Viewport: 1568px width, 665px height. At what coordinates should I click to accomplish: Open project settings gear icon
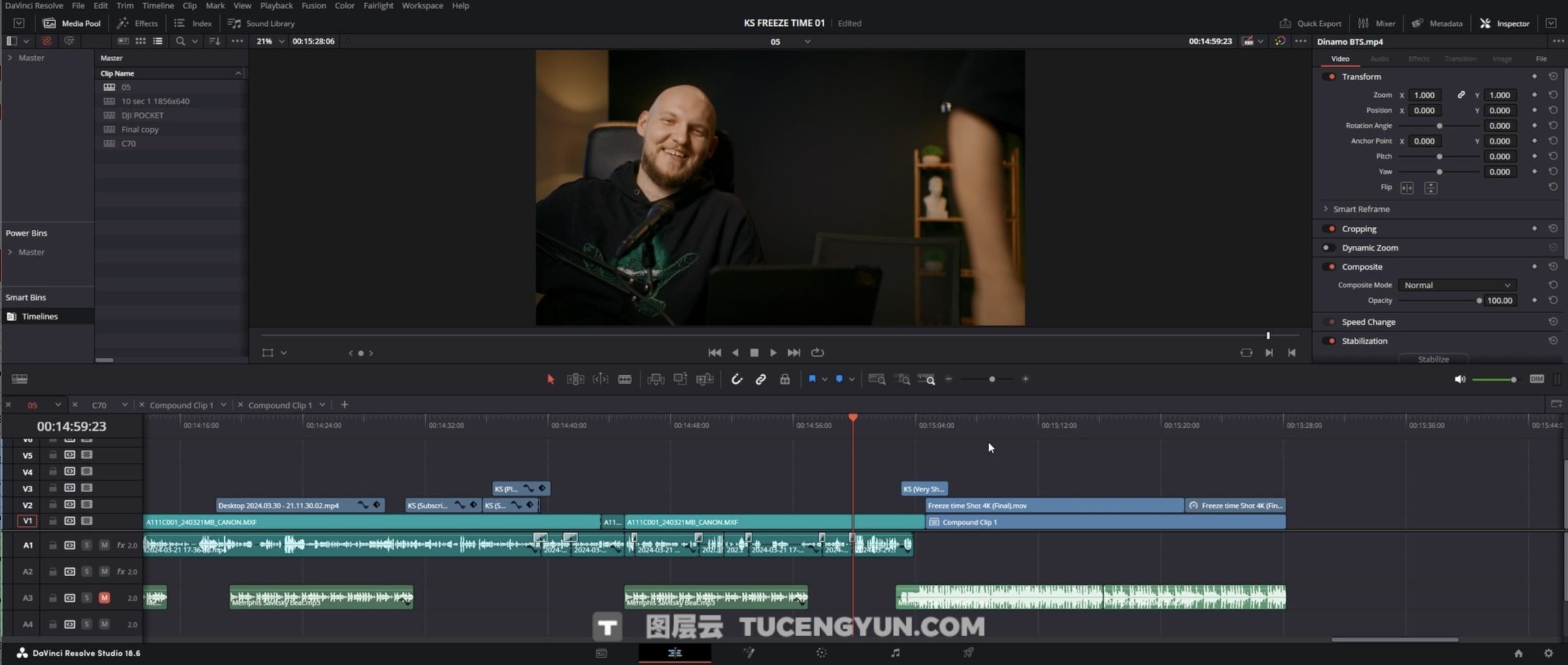(1548, 653)
